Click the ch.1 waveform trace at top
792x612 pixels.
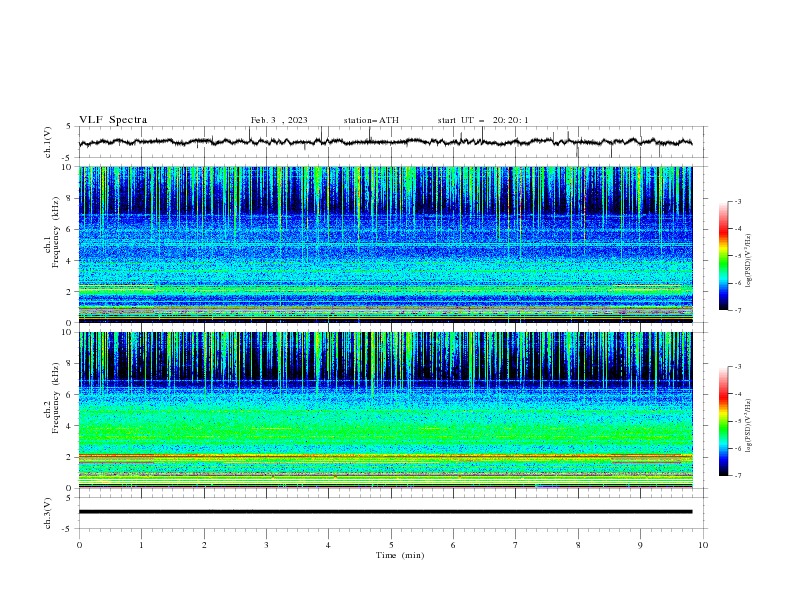385,142
